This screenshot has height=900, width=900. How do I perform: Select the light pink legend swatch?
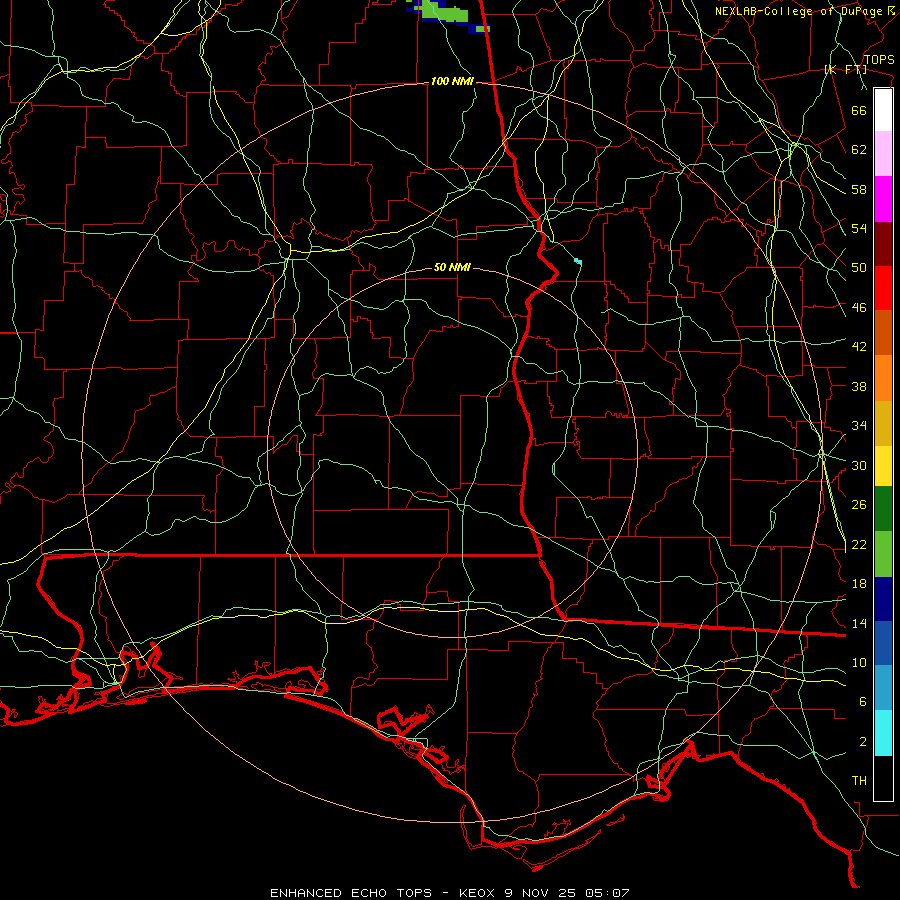tap(883, 154)
